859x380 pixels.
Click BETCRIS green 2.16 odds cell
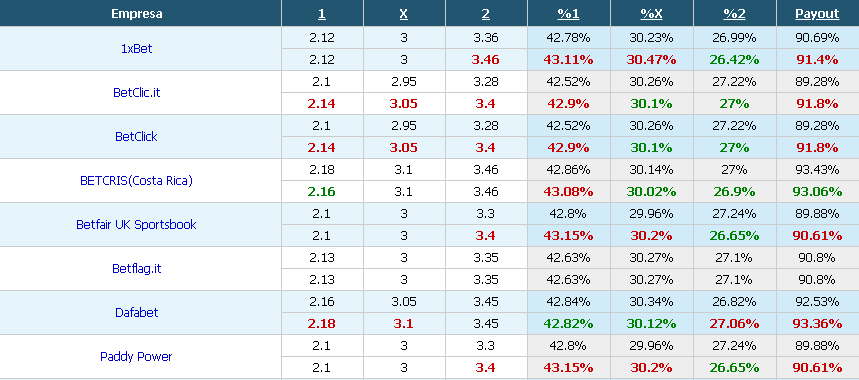click(x=322, y=192)
